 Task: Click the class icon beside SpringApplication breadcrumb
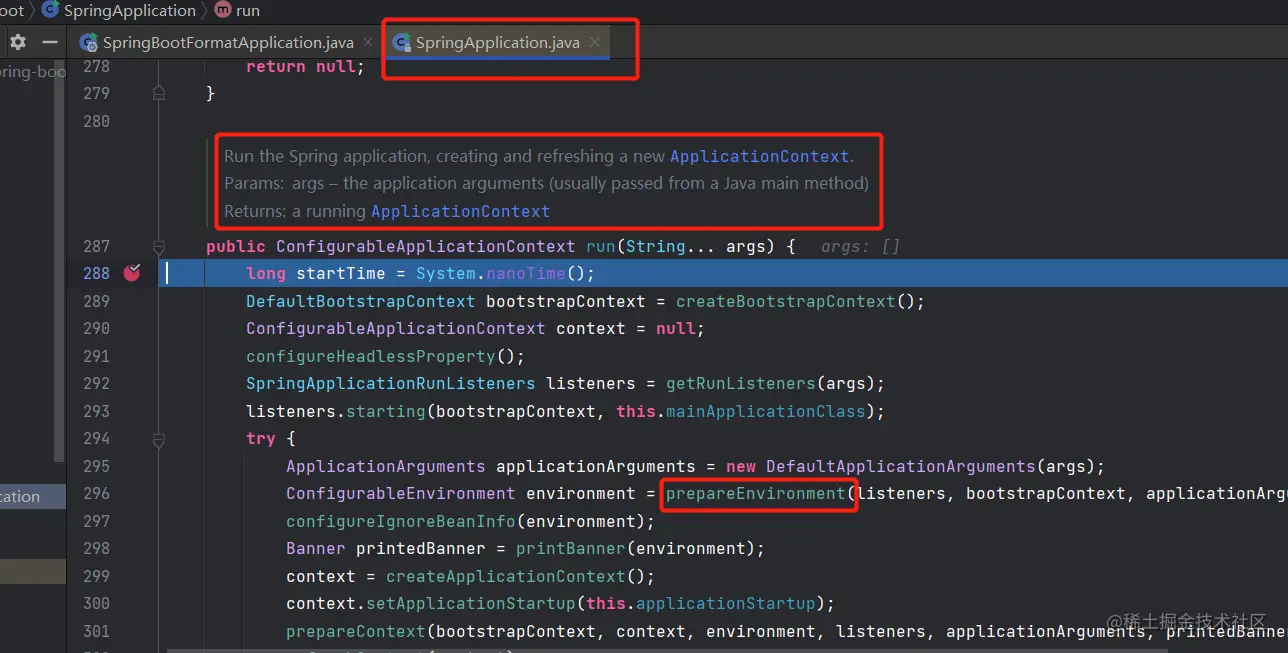50,10
